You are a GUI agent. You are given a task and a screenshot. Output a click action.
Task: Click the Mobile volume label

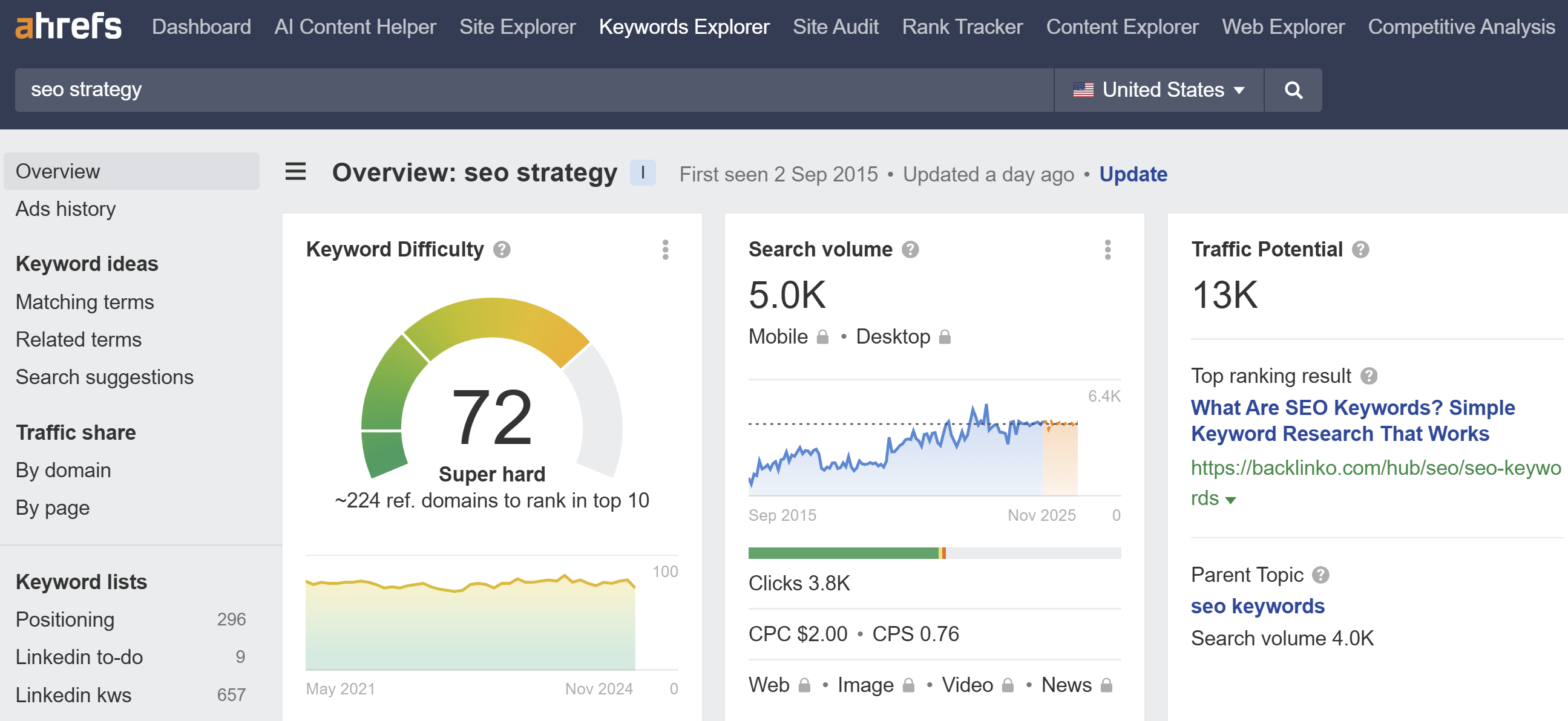pyautogui.click(x=778, y=336)
